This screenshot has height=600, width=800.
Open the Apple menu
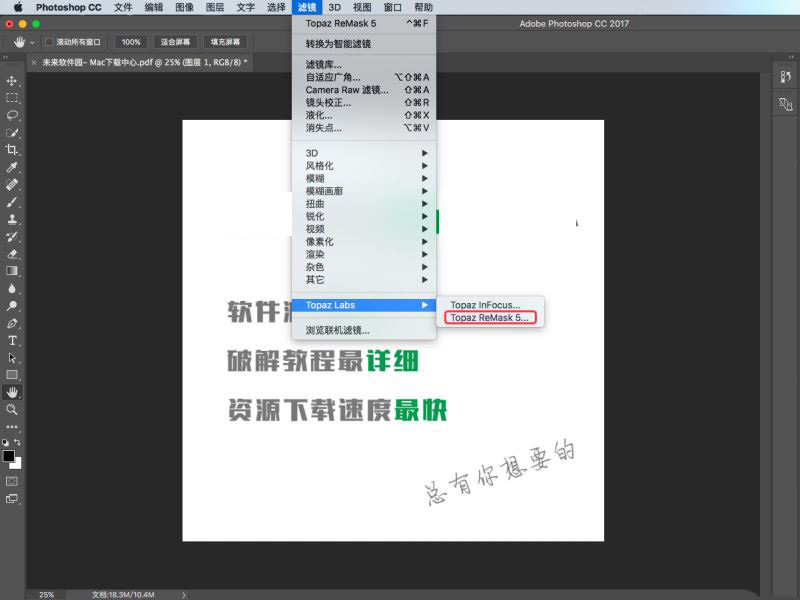pos(18,7)
